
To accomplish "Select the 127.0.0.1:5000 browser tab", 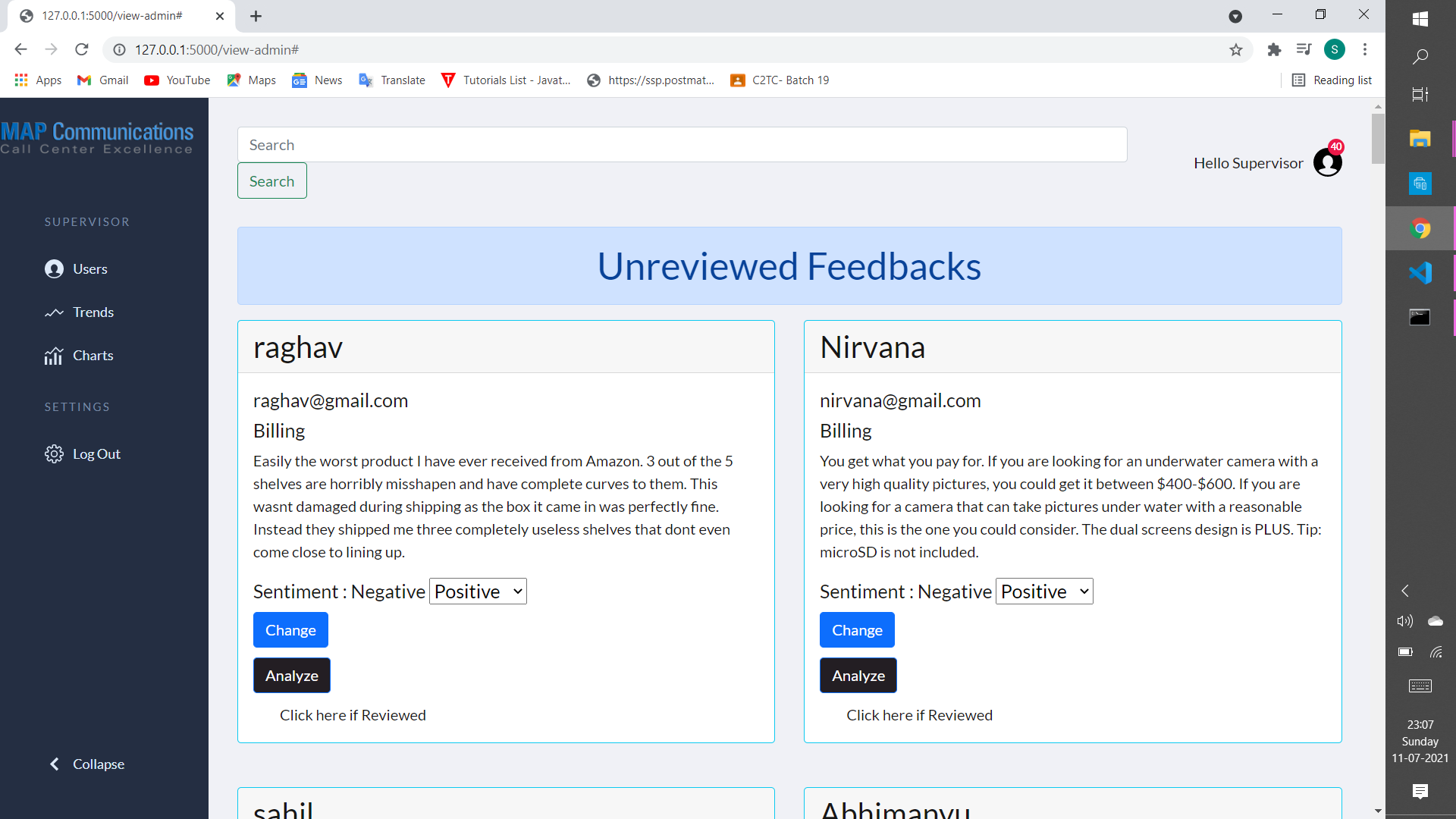I will [112, 15].
